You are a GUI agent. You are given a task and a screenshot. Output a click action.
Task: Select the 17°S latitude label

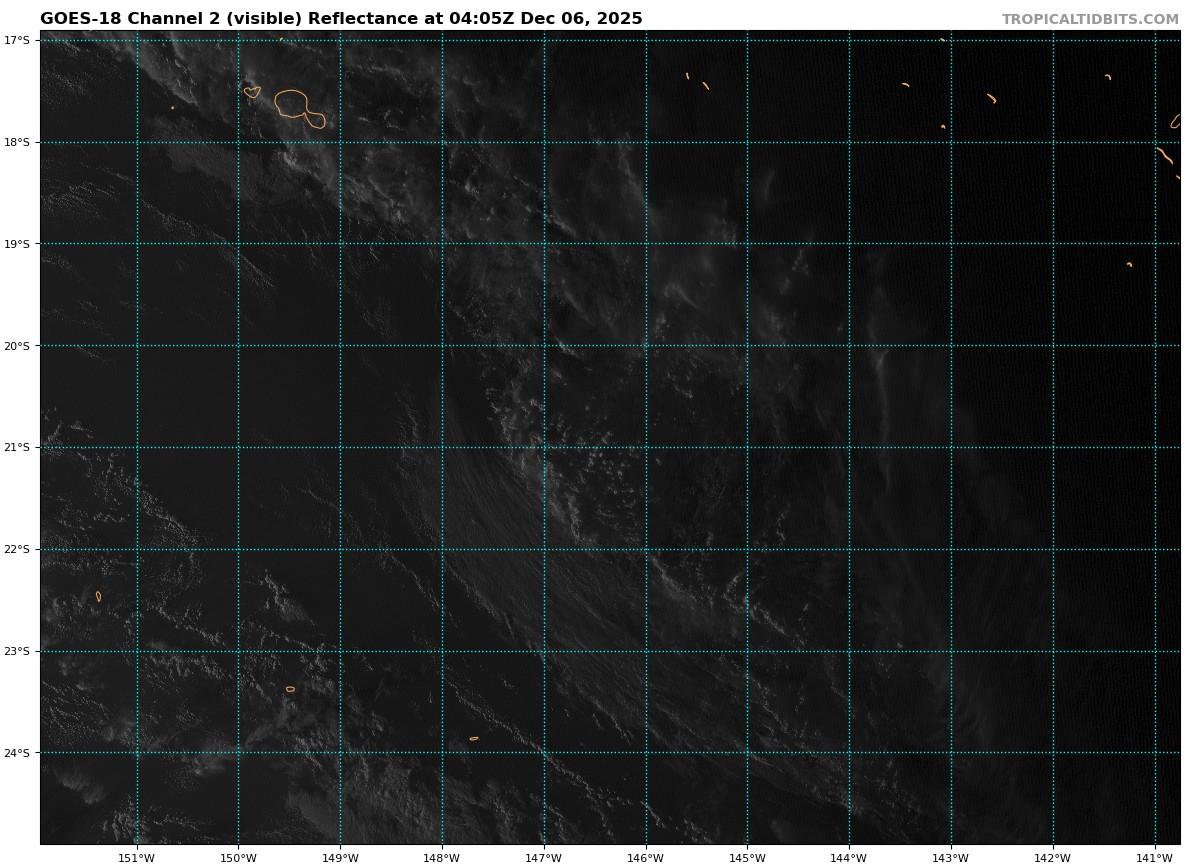pos(17,40)
